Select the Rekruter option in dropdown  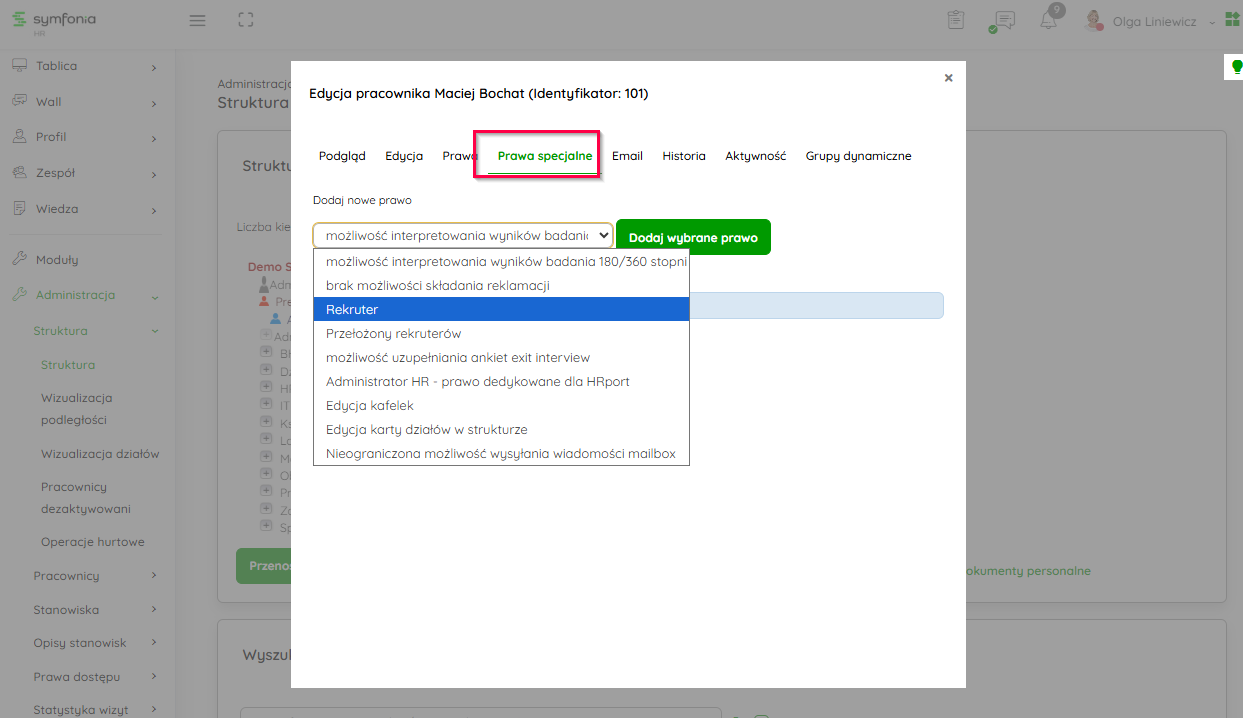click(501, 310)
